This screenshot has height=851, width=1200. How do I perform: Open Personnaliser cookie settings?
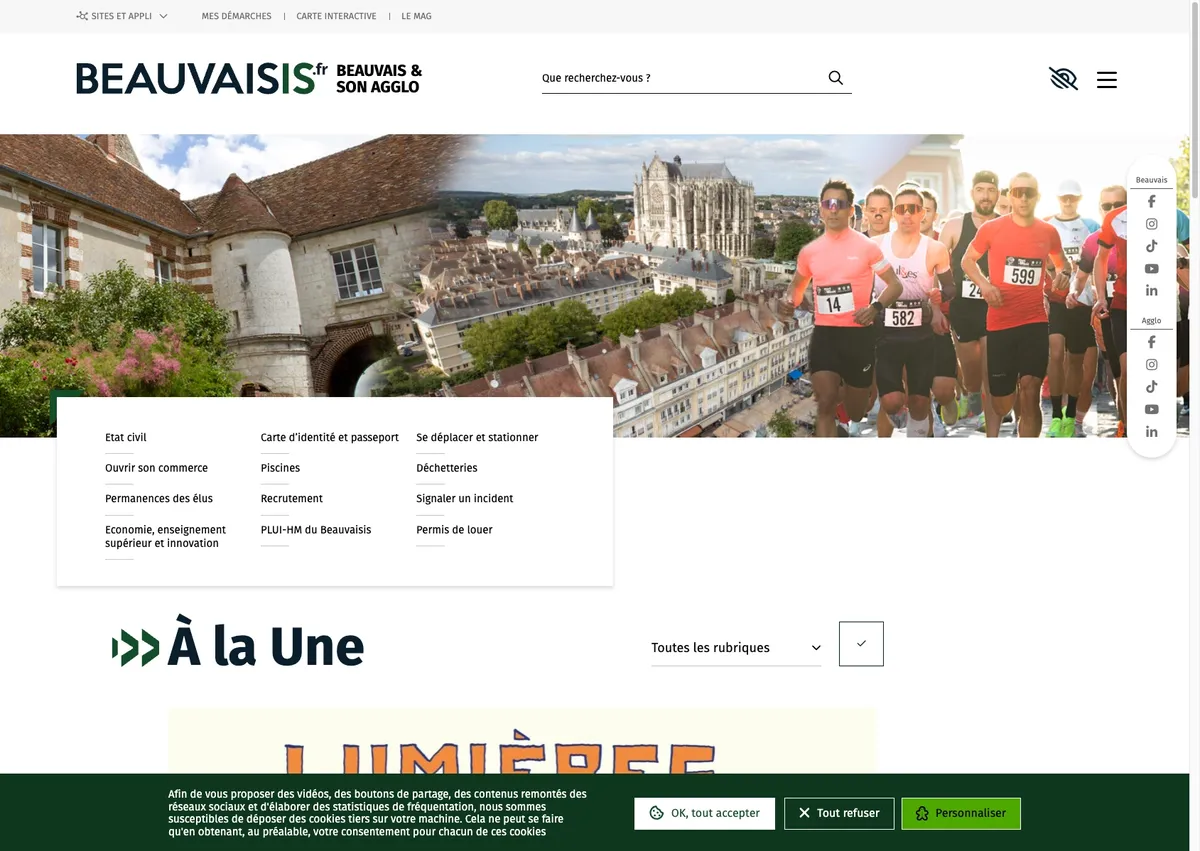pyautogui.click(x=961, y=813)
